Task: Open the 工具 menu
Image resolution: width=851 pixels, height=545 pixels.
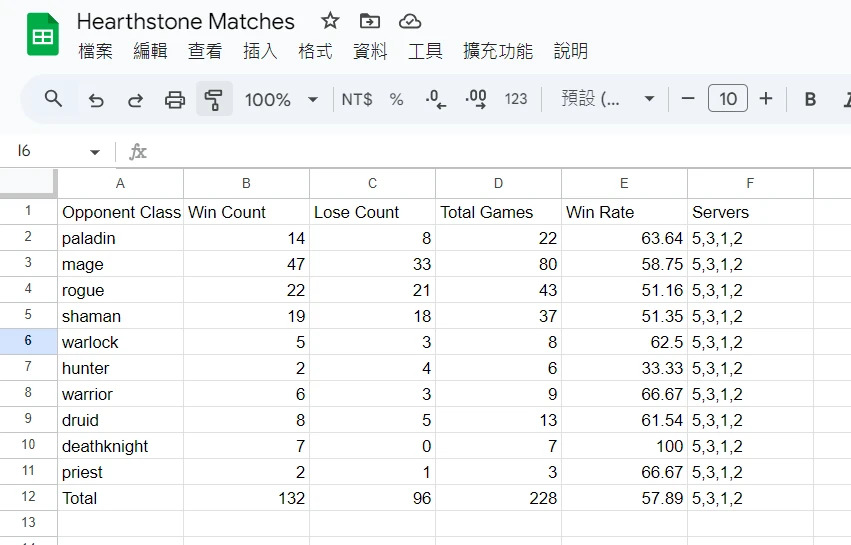Action: pos(425,51)
